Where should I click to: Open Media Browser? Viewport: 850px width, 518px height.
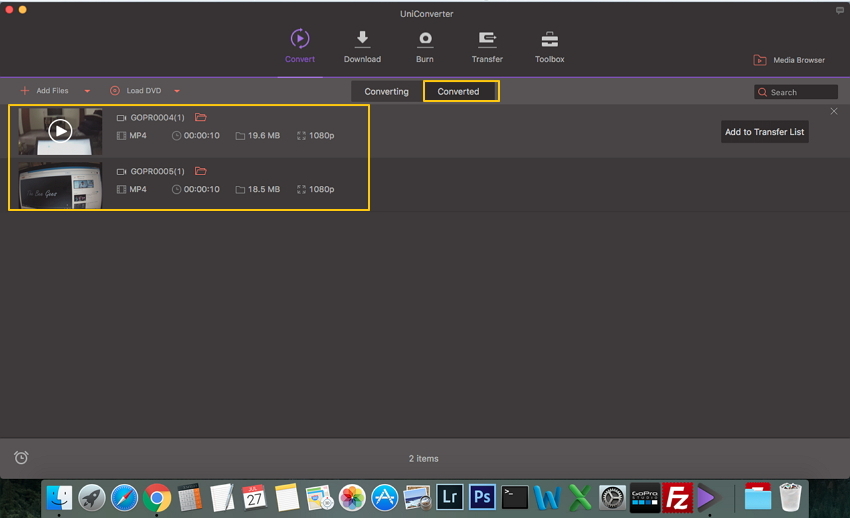pyautogui.click(x=789, y=60)
